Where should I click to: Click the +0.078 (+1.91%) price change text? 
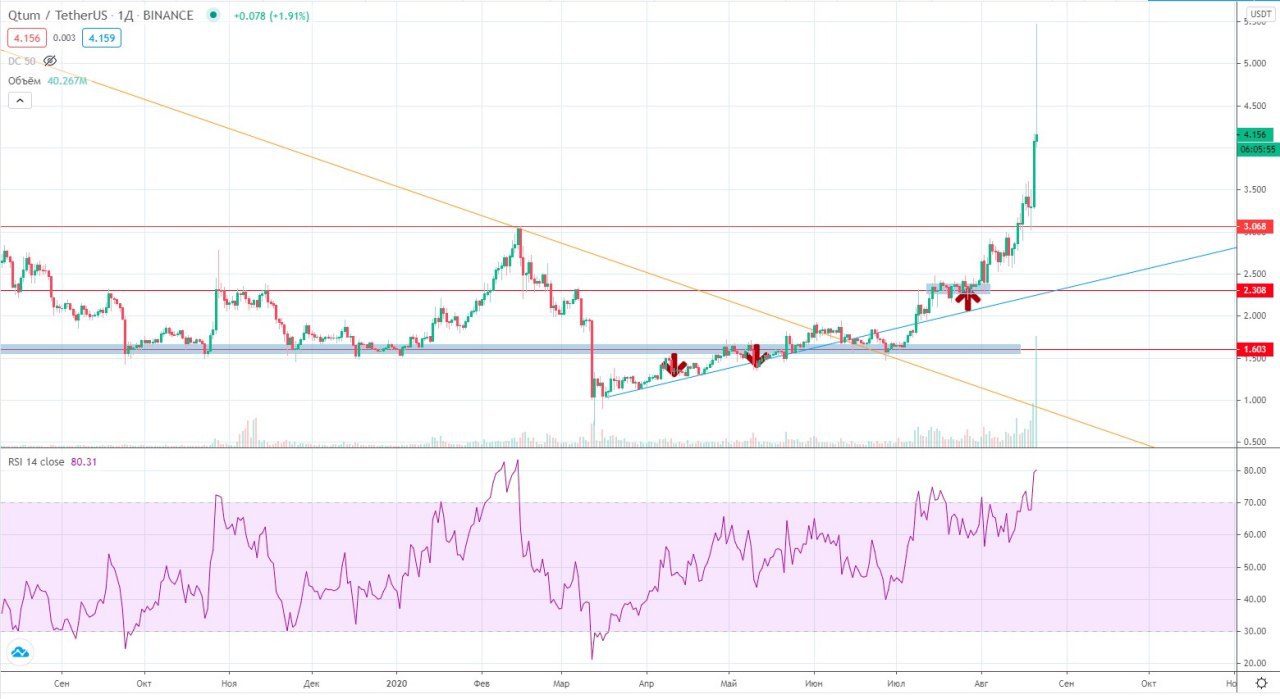(271, 16)
